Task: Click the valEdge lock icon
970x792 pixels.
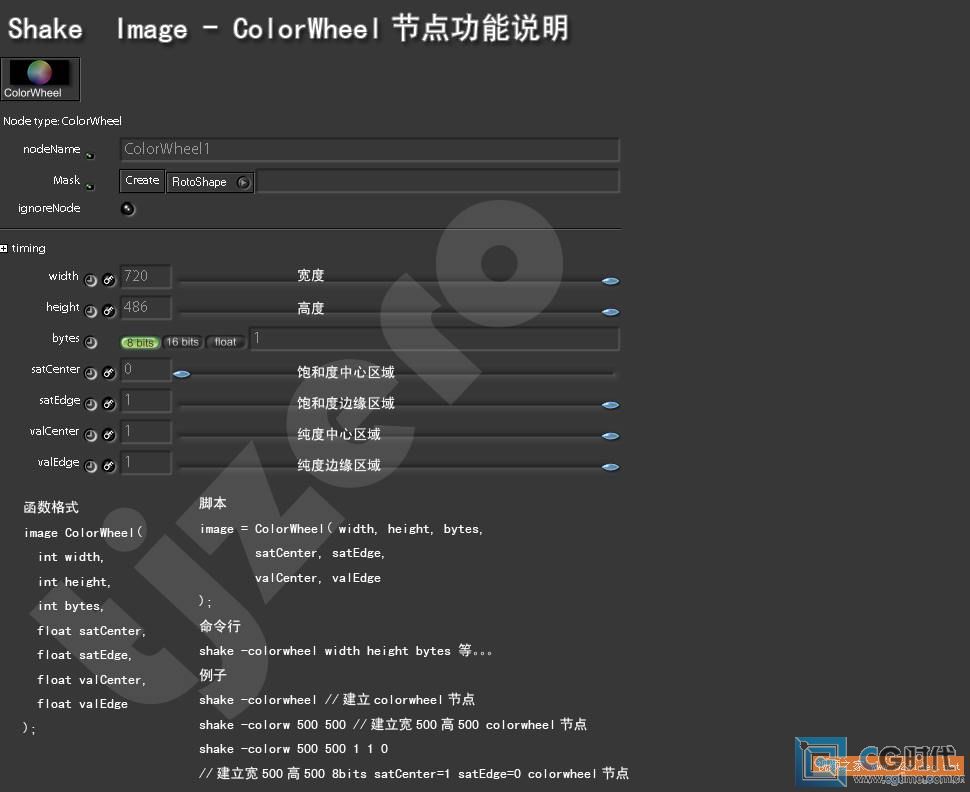Action: coord(109,466)
